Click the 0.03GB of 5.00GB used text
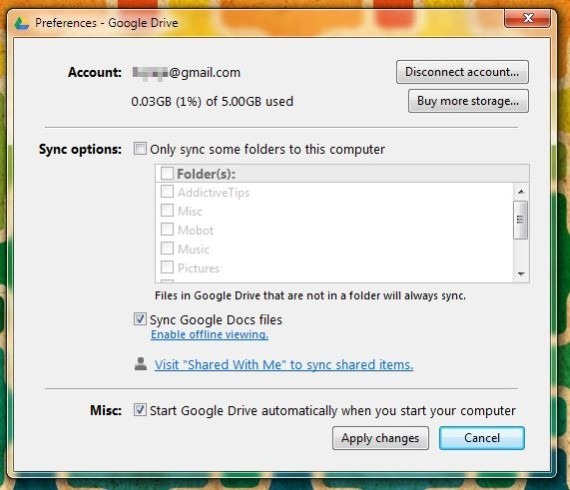570x490 pixels. click(x=212, y=101)
